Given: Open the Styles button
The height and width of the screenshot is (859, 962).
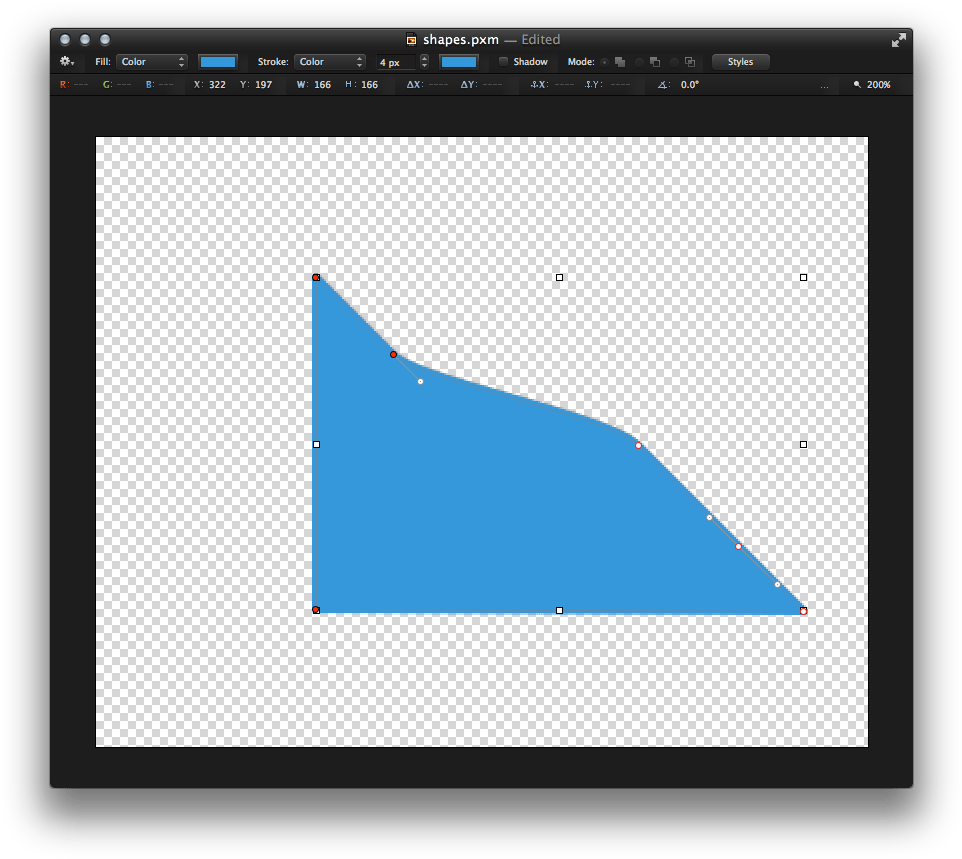Looking at the screenshot, I should pos(741,61).
